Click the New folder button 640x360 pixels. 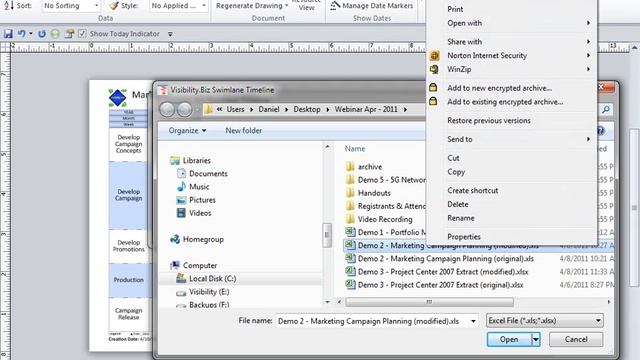[x=244, y=131]
